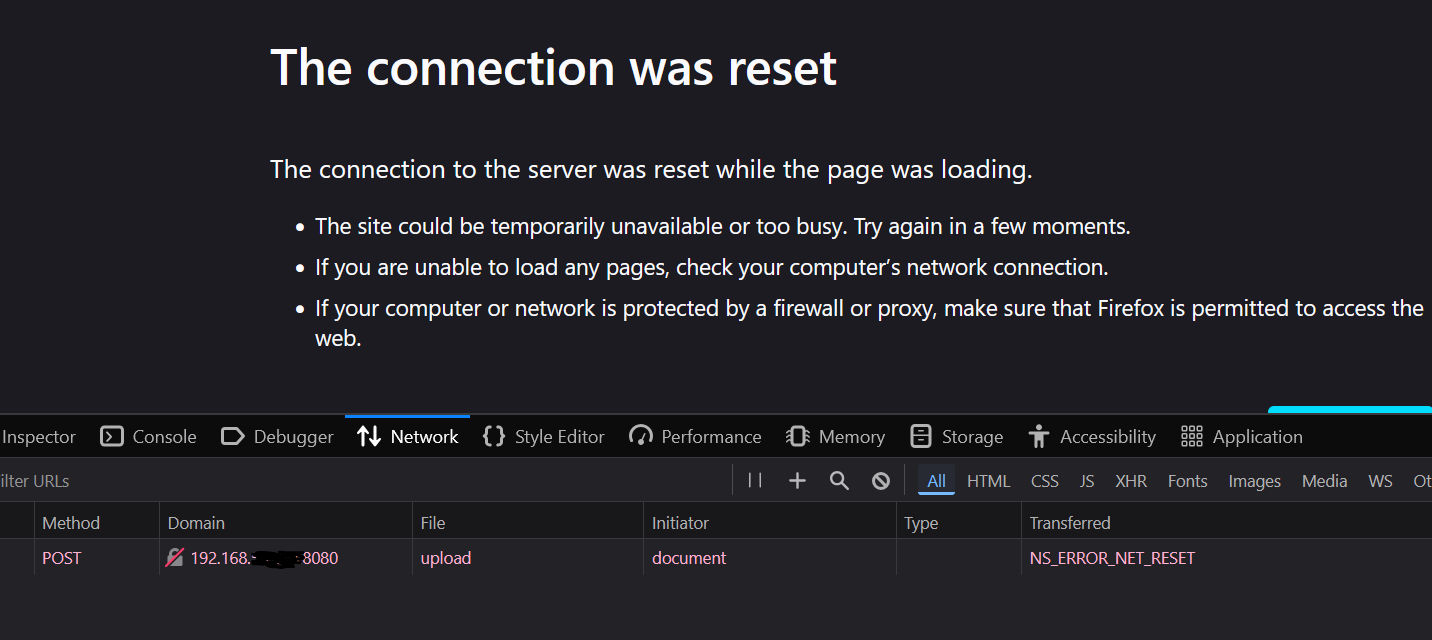Enable the All requests filter

pos(936,481)
